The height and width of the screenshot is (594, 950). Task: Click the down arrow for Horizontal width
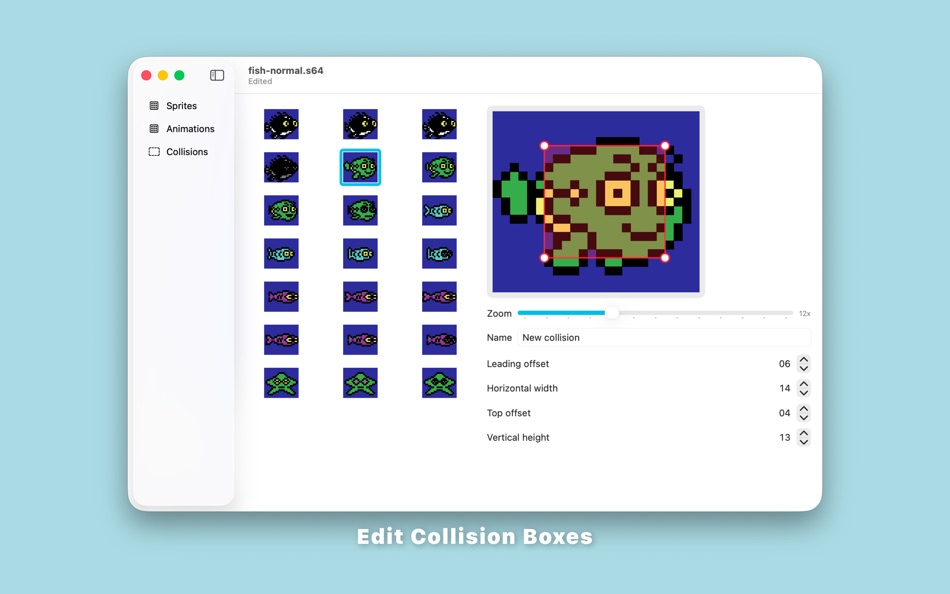tap(803, 392)
